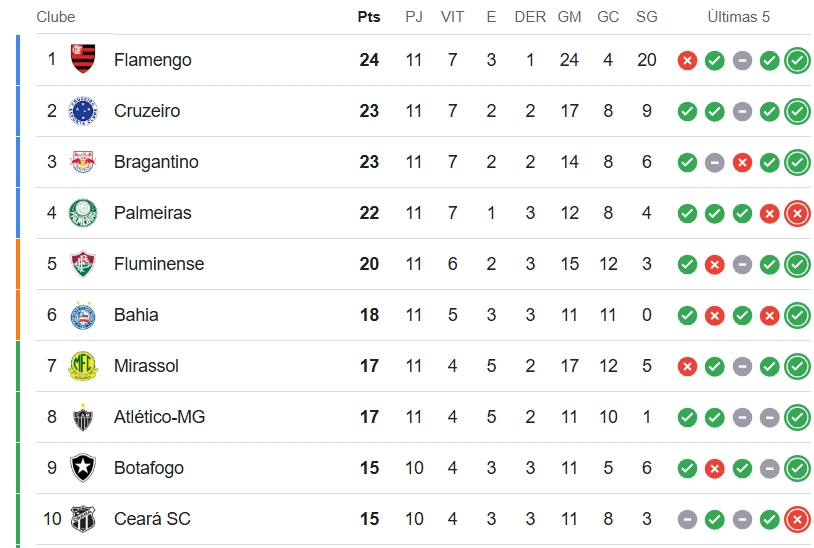The width and height of the screenshot is (814, 548).
Task: Click the Palmeiras green crest
Action: point(83,213)
